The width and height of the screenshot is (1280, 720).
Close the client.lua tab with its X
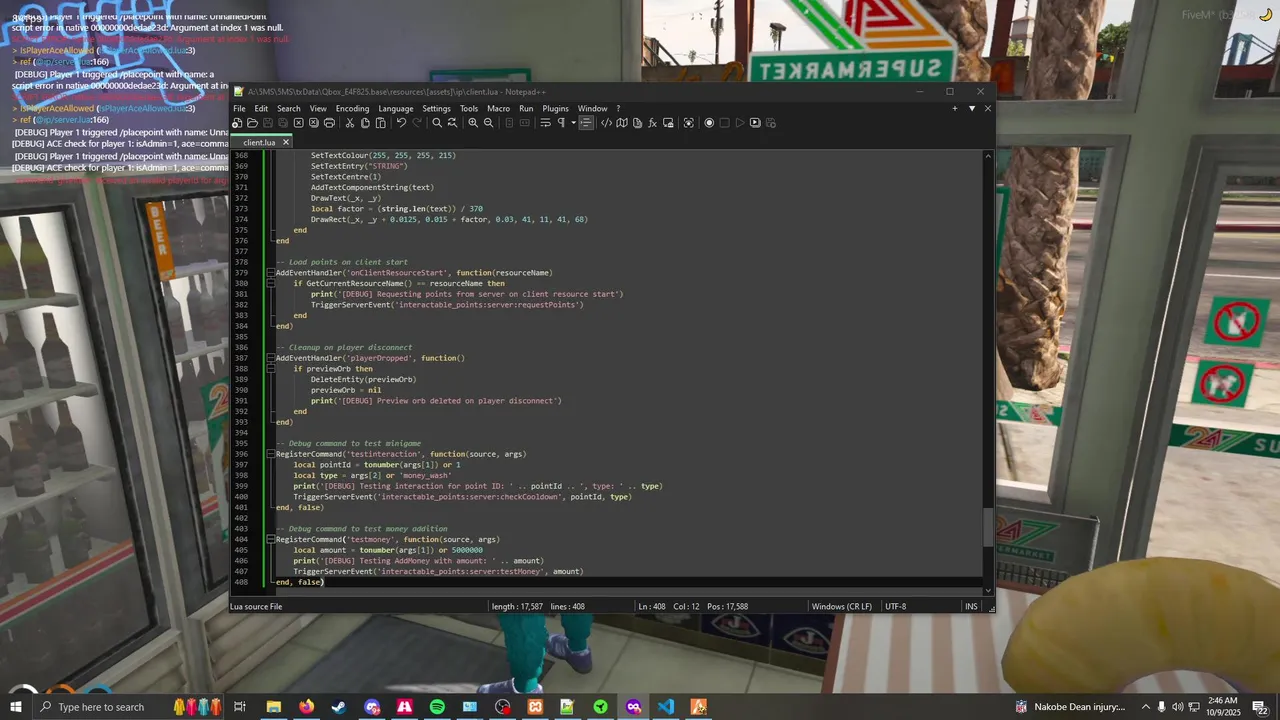click(x=285, y=142)
